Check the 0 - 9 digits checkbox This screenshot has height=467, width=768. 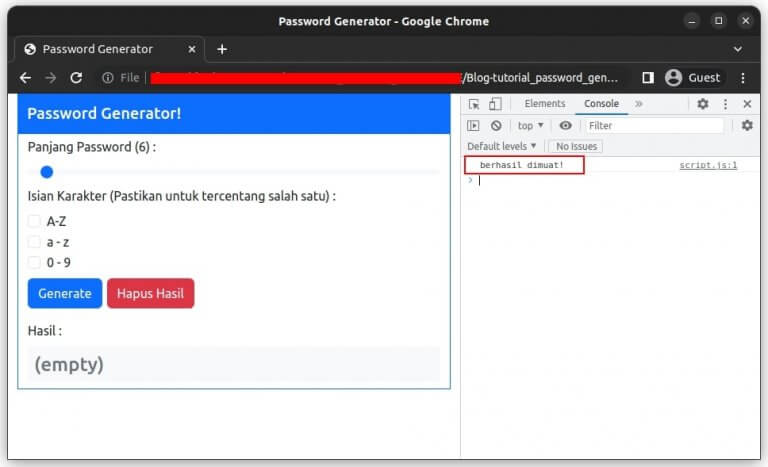pos(34,262)
